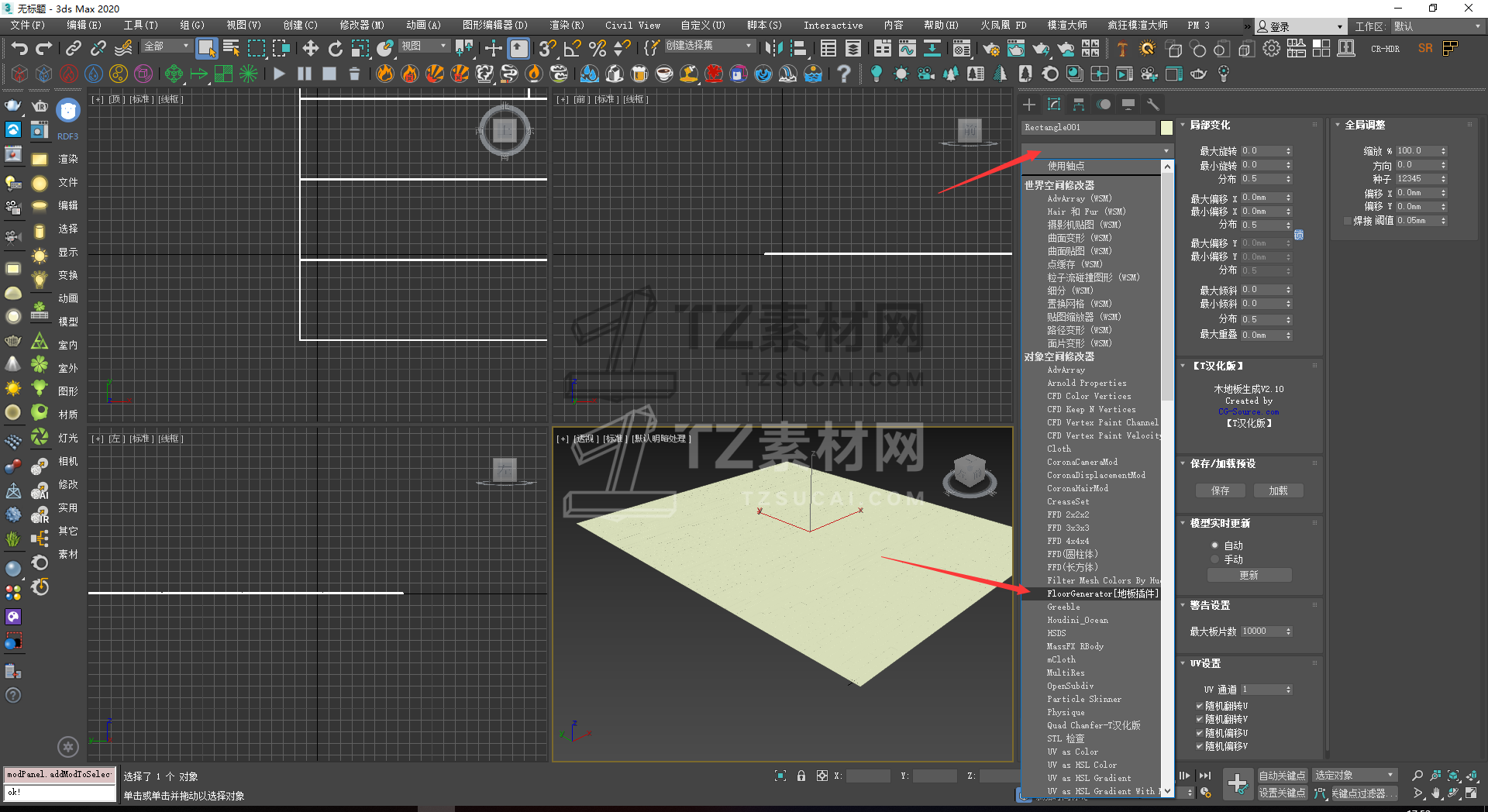Click the Undo arrow in main toolbar
The height and width of the screenshot is (812, 1488).
(x=19, y=48)
